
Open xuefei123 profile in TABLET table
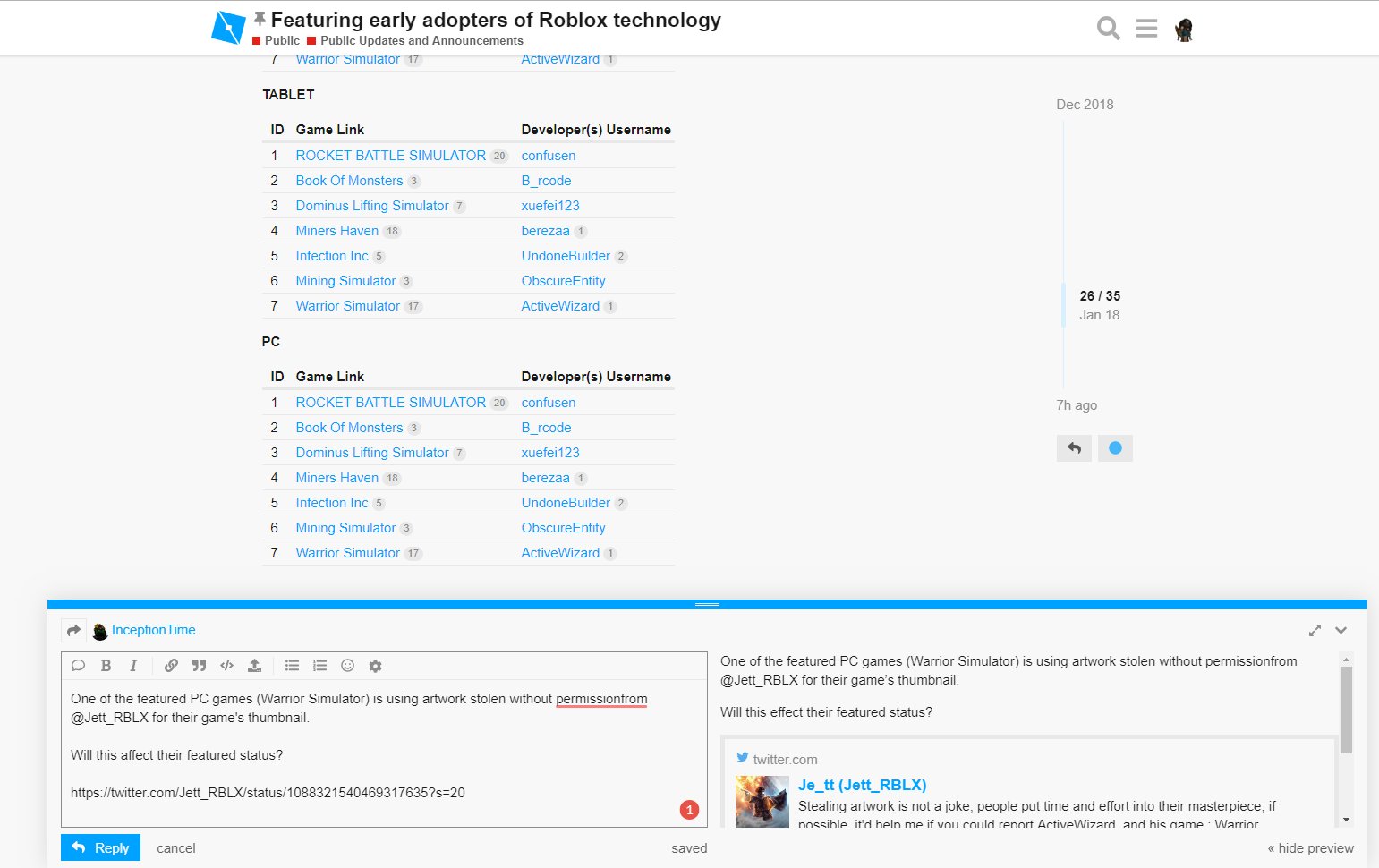coord(550,206)
